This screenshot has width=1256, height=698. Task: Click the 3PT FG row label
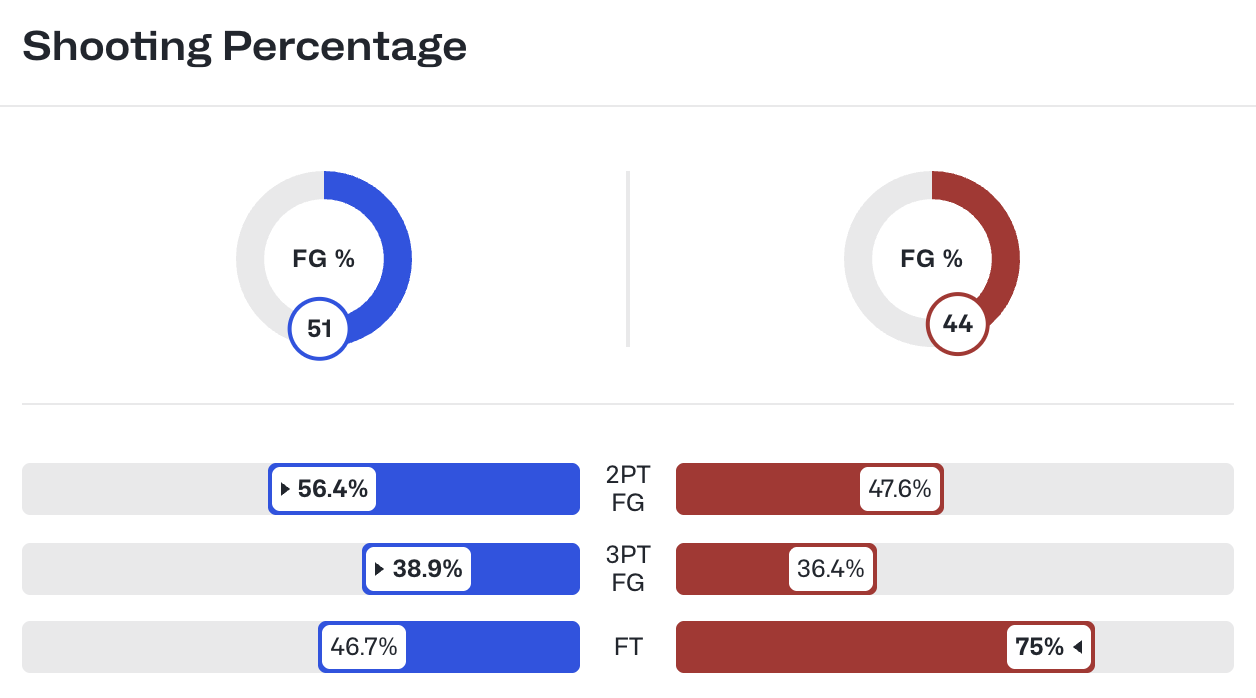point(627,569)
